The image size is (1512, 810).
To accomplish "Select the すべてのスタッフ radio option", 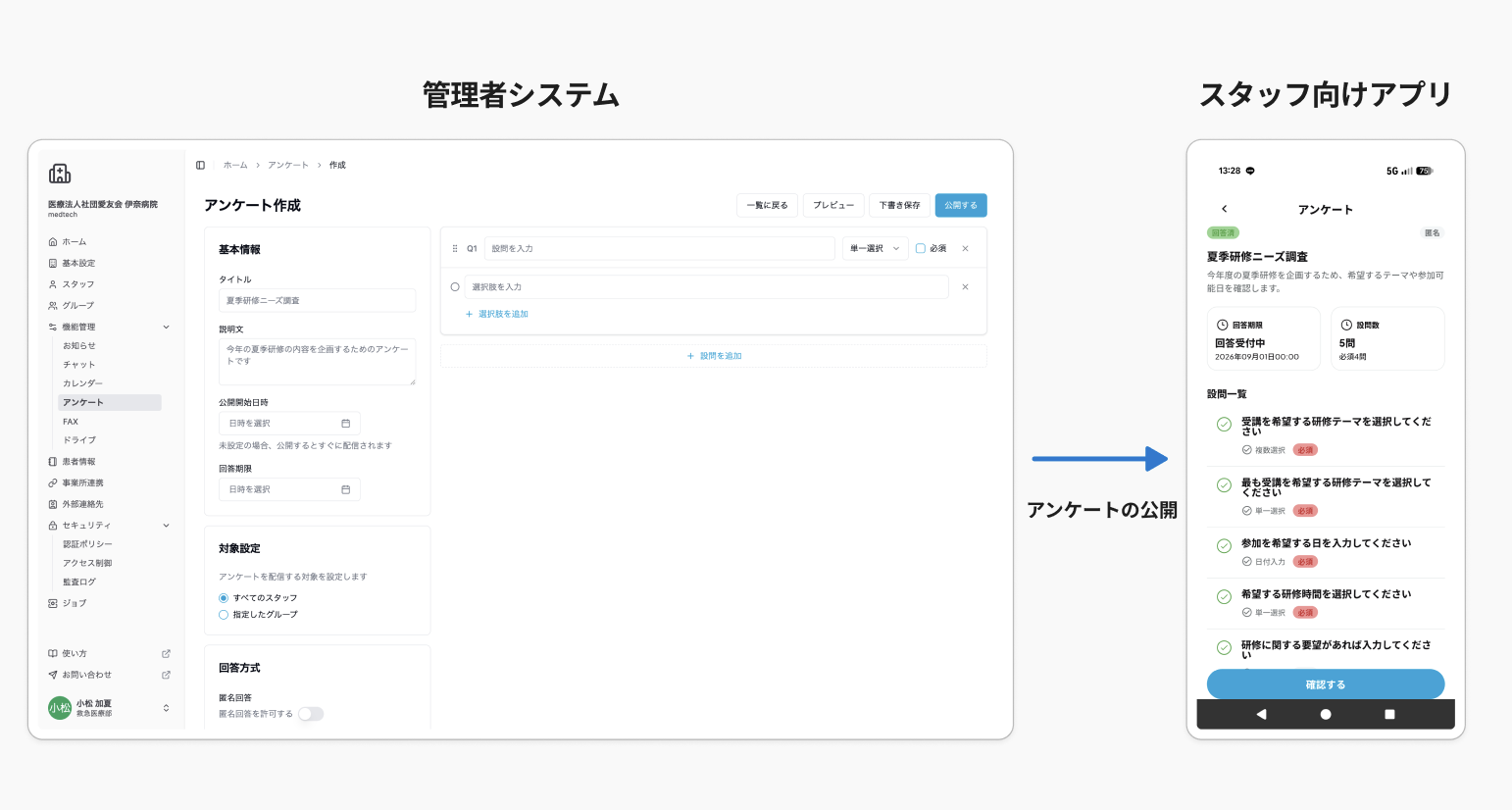I will (x=224, y=598).
